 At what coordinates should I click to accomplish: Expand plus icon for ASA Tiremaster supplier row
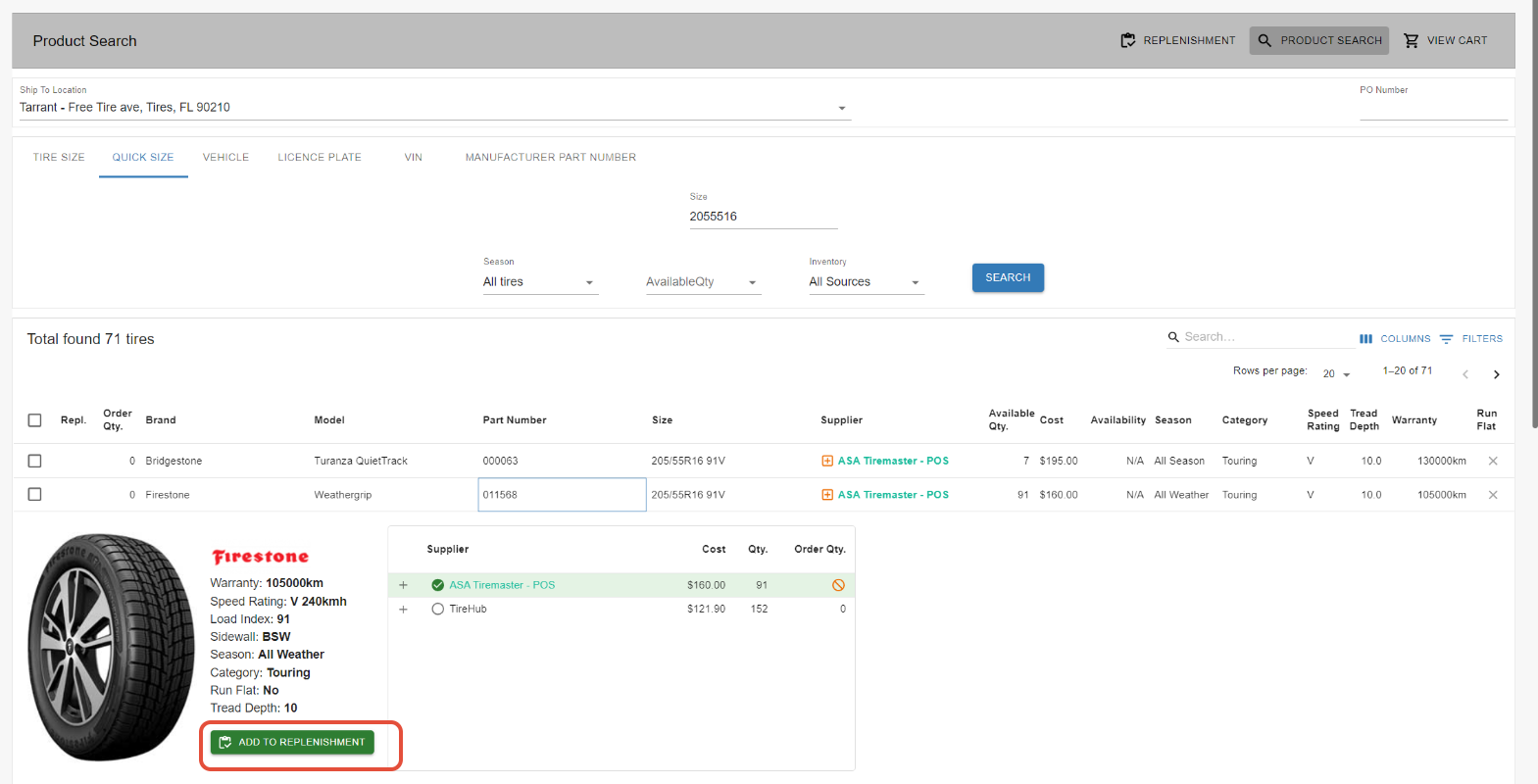pyautogui.click(x=403, y=585)
